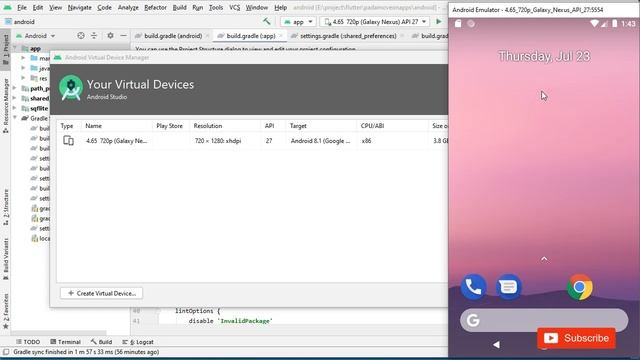
Task: Click the Favorites star side icon
Action: [6, 326]
